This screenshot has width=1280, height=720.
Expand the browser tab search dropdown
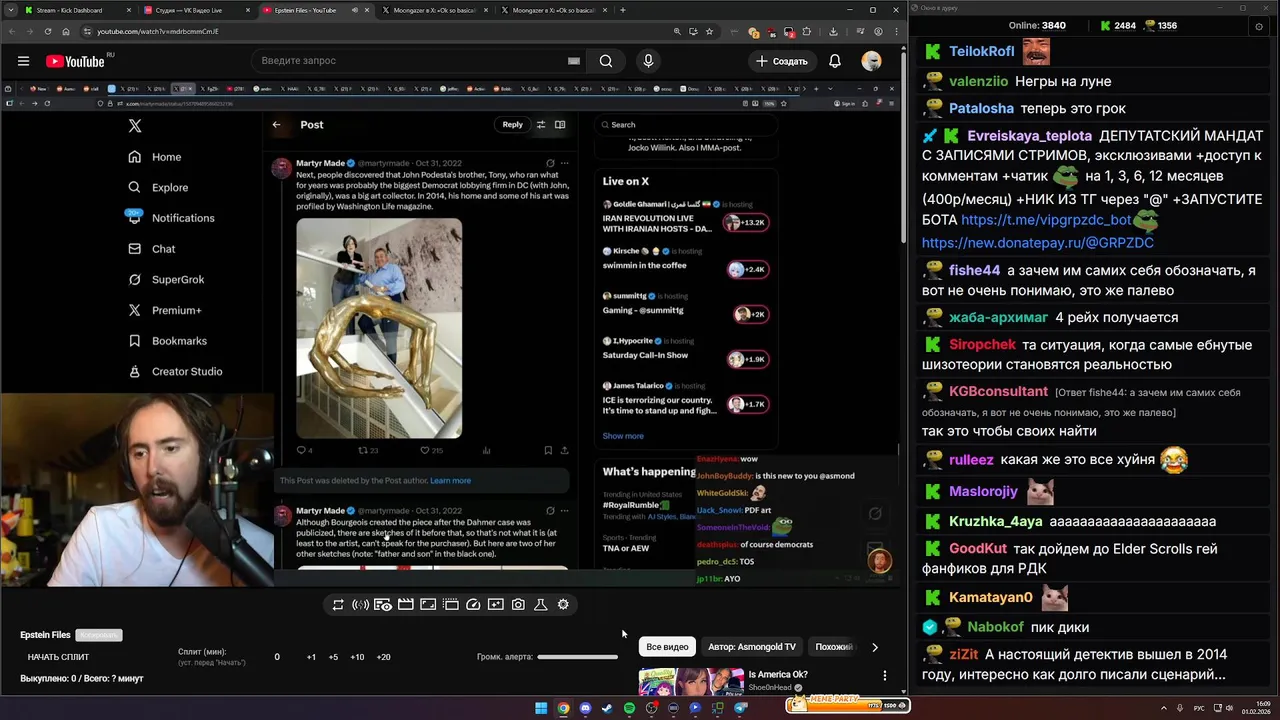click(x=9, y=10)
